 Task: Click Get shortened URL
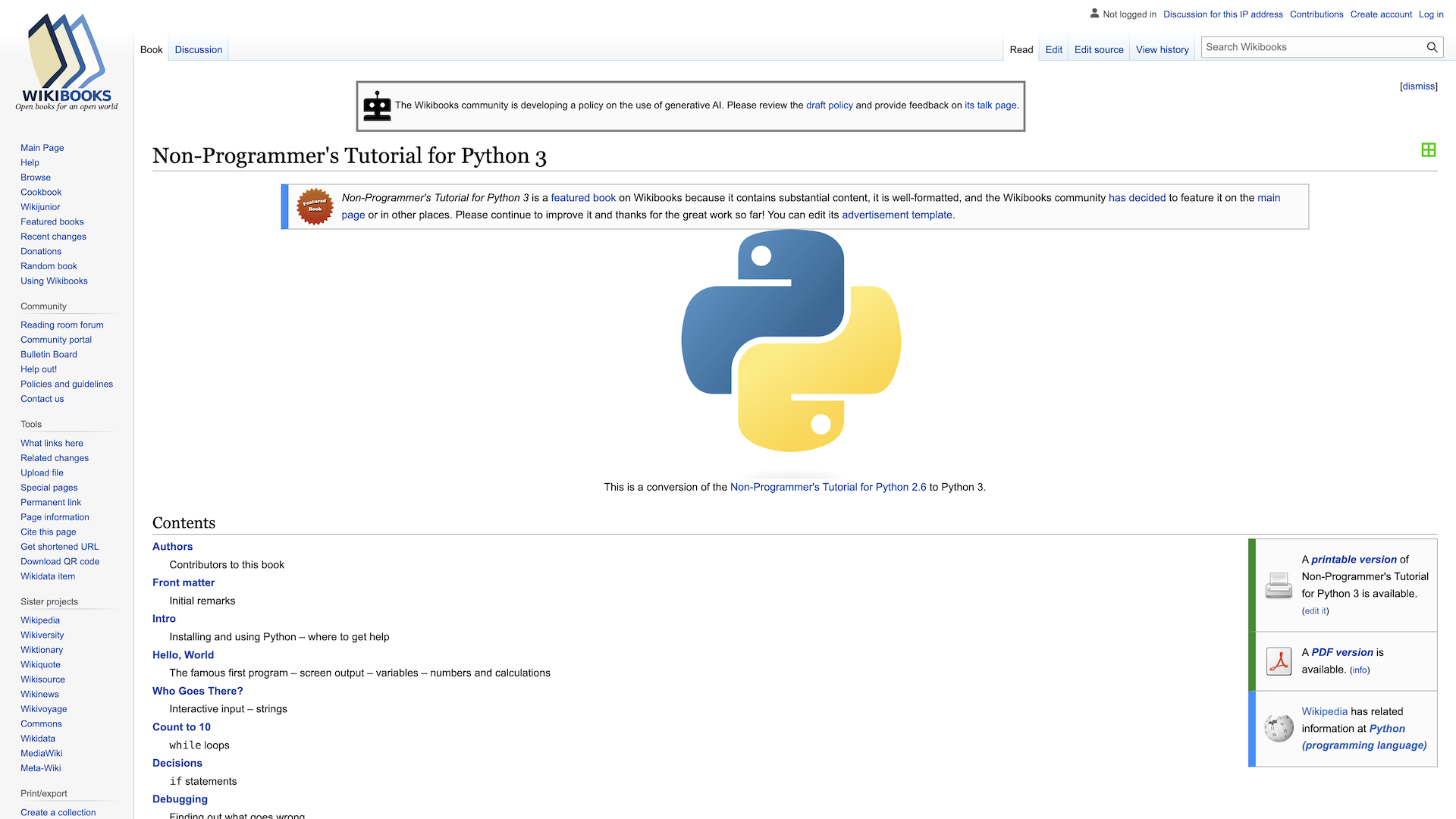59,547
